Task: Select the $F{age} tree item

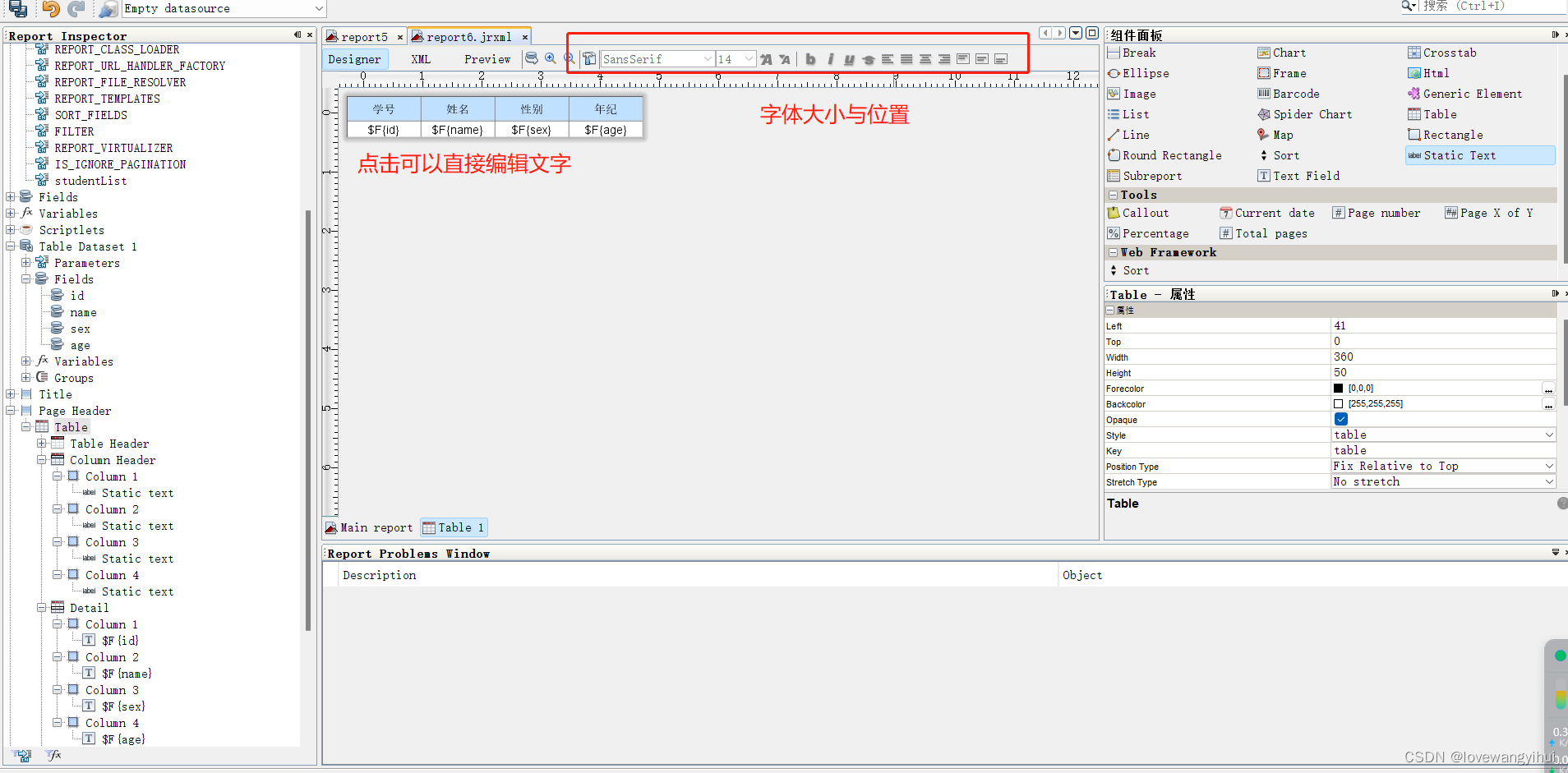Action: tap(123, 739)
